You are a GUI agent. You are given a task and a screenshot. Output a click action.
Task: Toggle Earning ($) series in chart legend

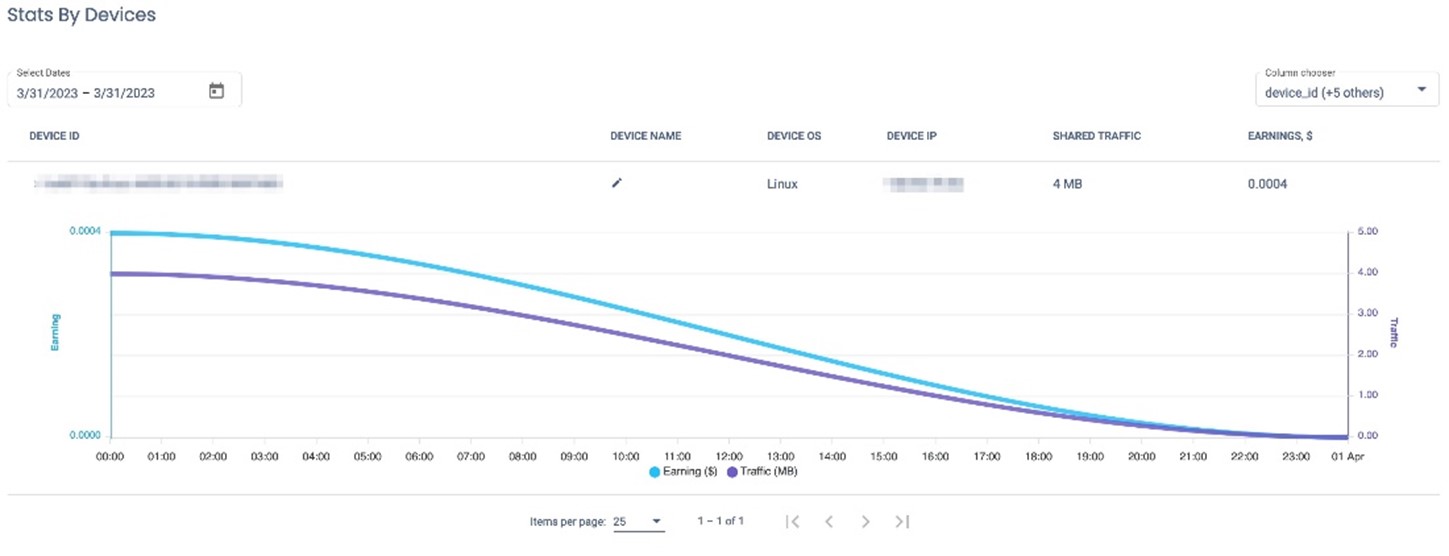[684, 471]
